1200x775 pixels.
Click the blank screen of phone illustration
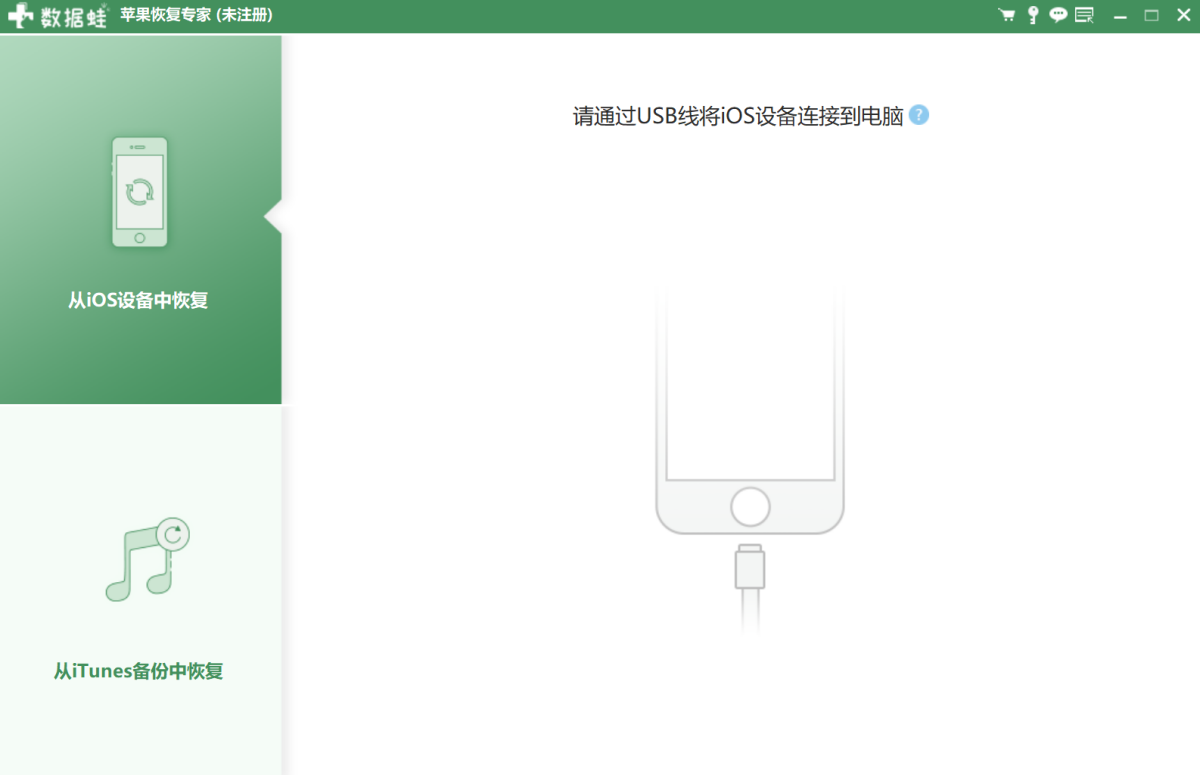[x=750, y=390]
